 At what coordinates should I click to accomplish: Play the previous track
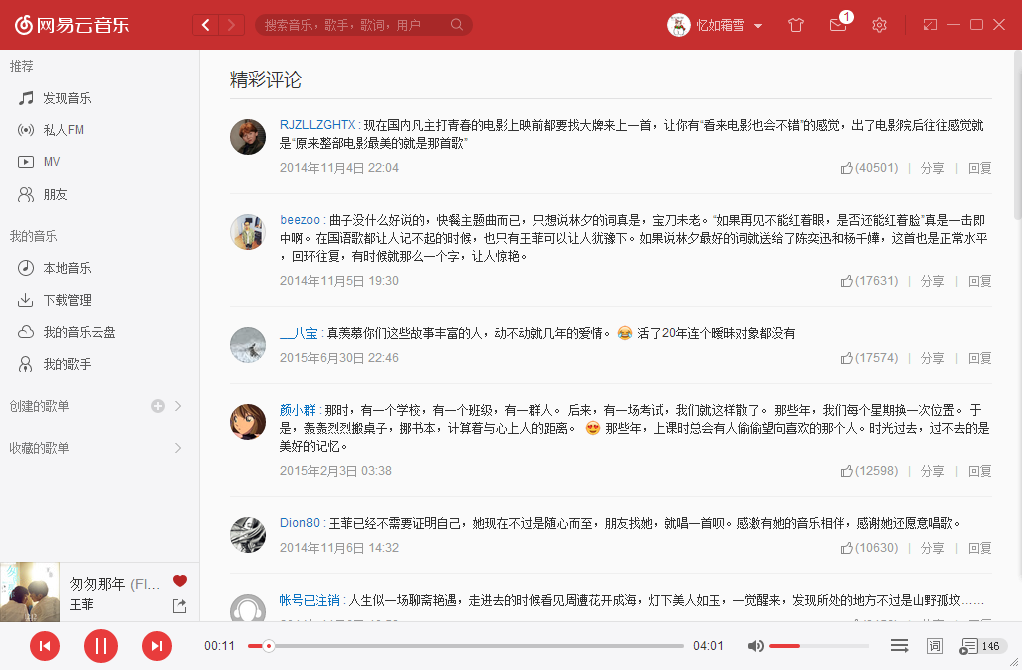tap(45, 646)
